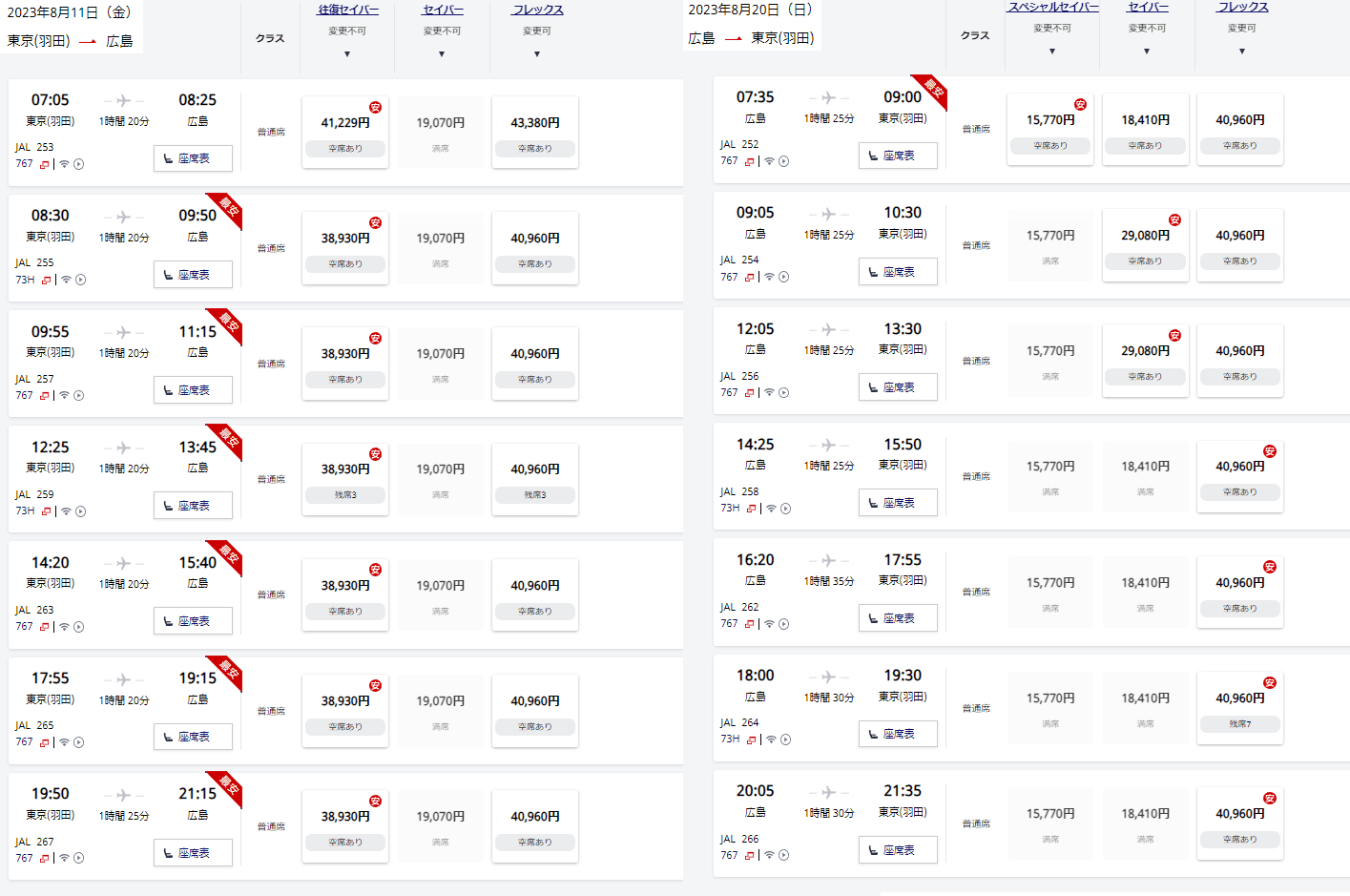
Task: Open the 座席表 seat map for JAL 264
Action: [898, 734]
